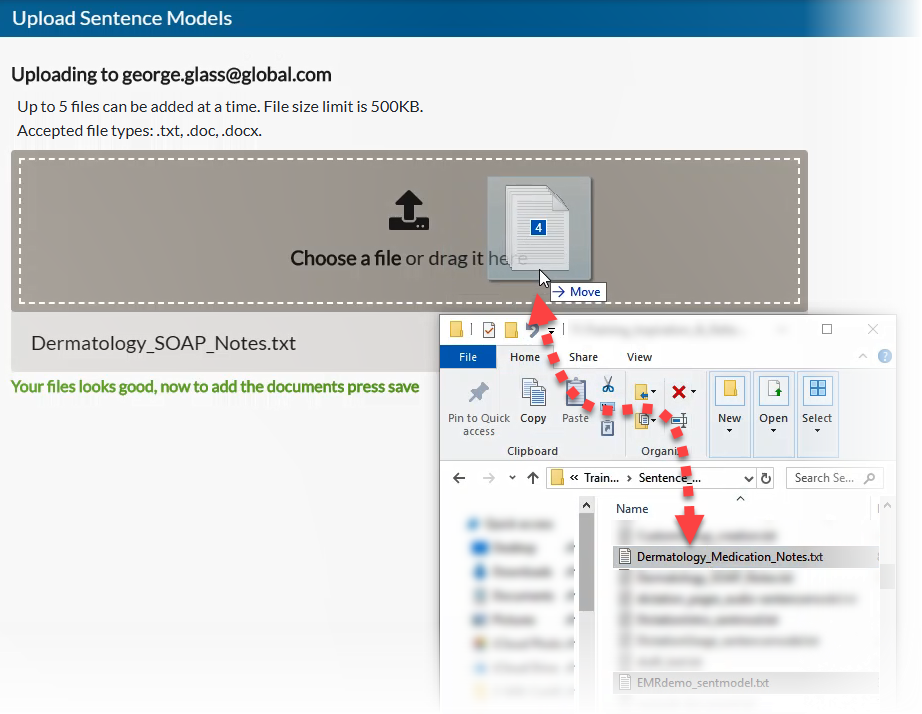Image resolution: width=922 pixels, height=714 pixels.
Task: Click the Explorer search field
Action: (x=826, y=478)
